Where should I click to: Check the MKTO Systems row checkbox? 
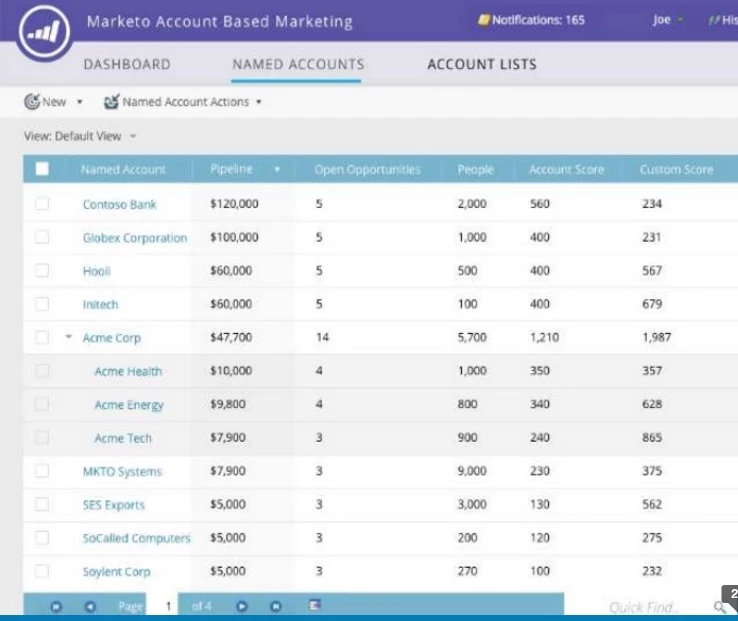click(x=42, y=470)
